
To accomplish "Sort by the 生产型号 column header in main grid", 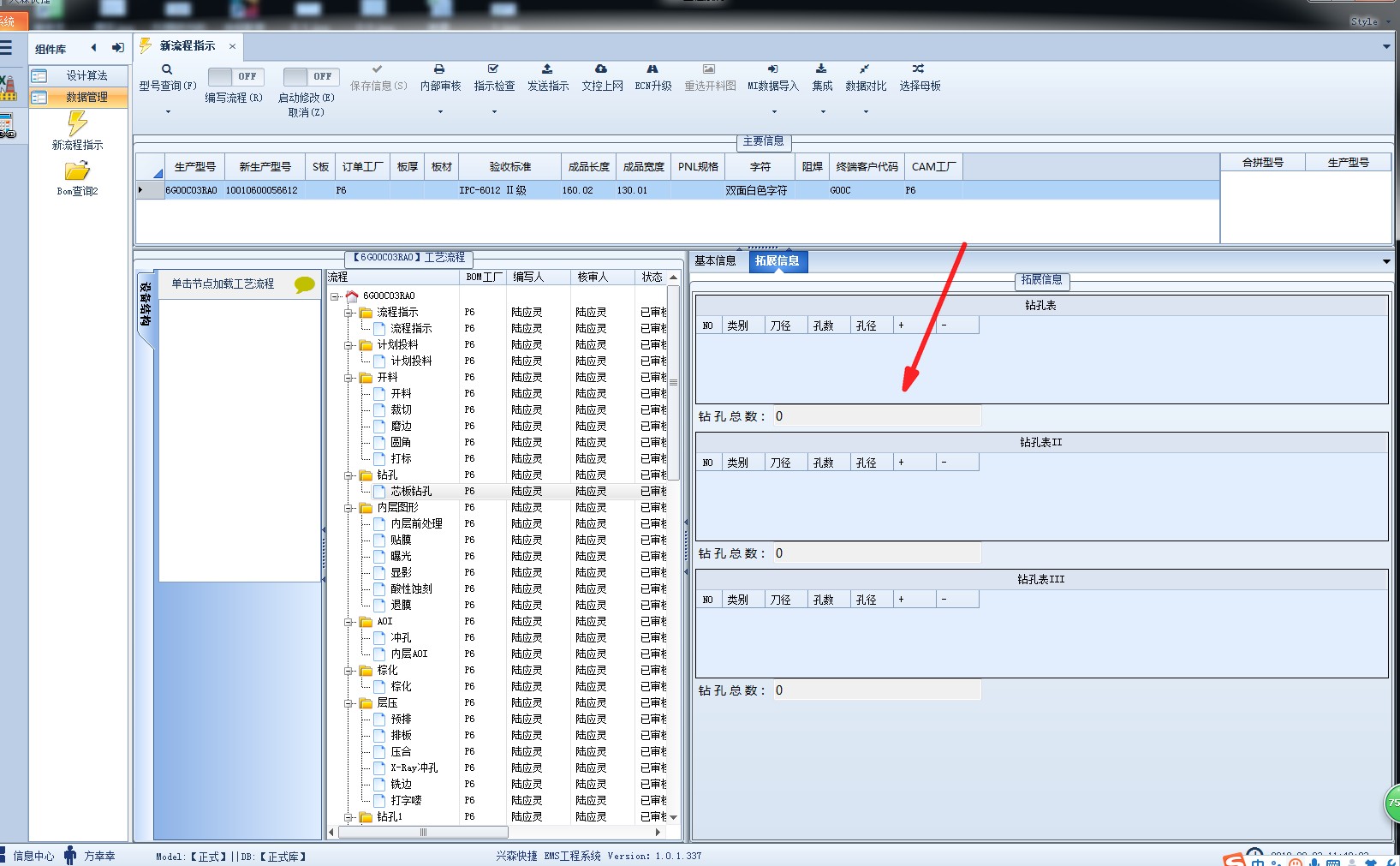I will point(194,167).
